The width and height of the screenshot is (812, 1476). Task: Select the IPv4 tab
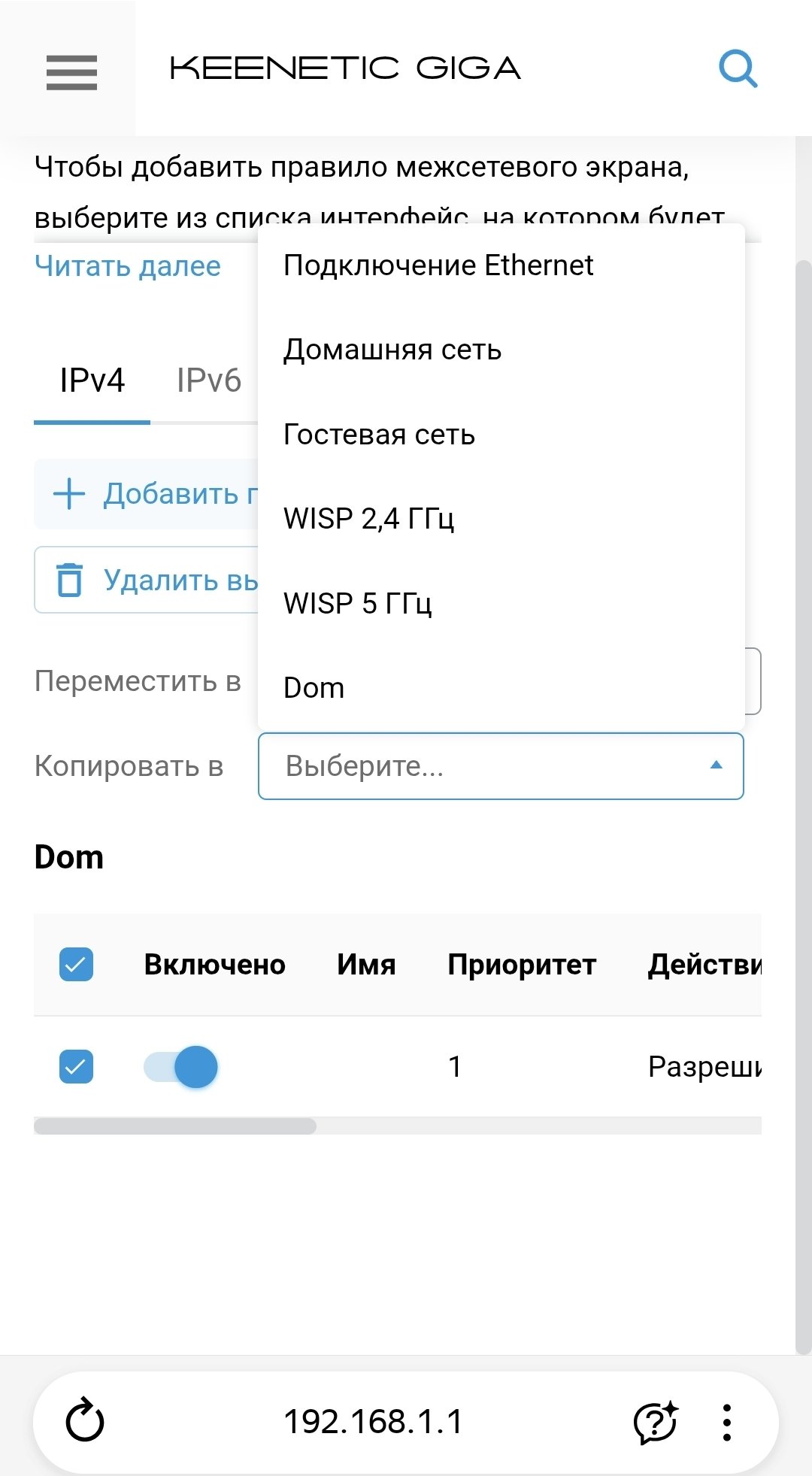click(92, 381)
